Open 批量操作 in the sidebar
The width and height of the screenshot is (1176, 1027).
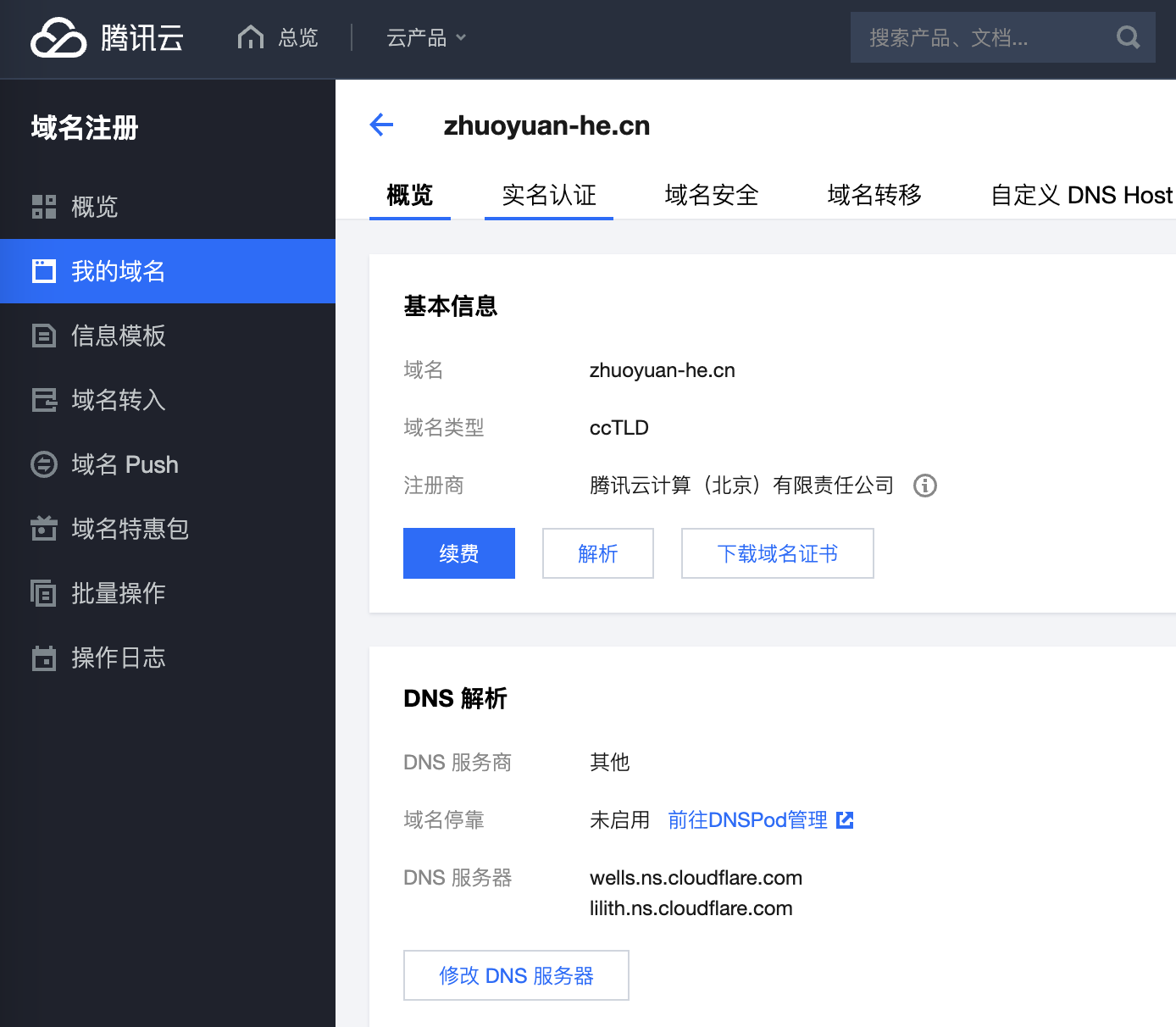(168, 593)
